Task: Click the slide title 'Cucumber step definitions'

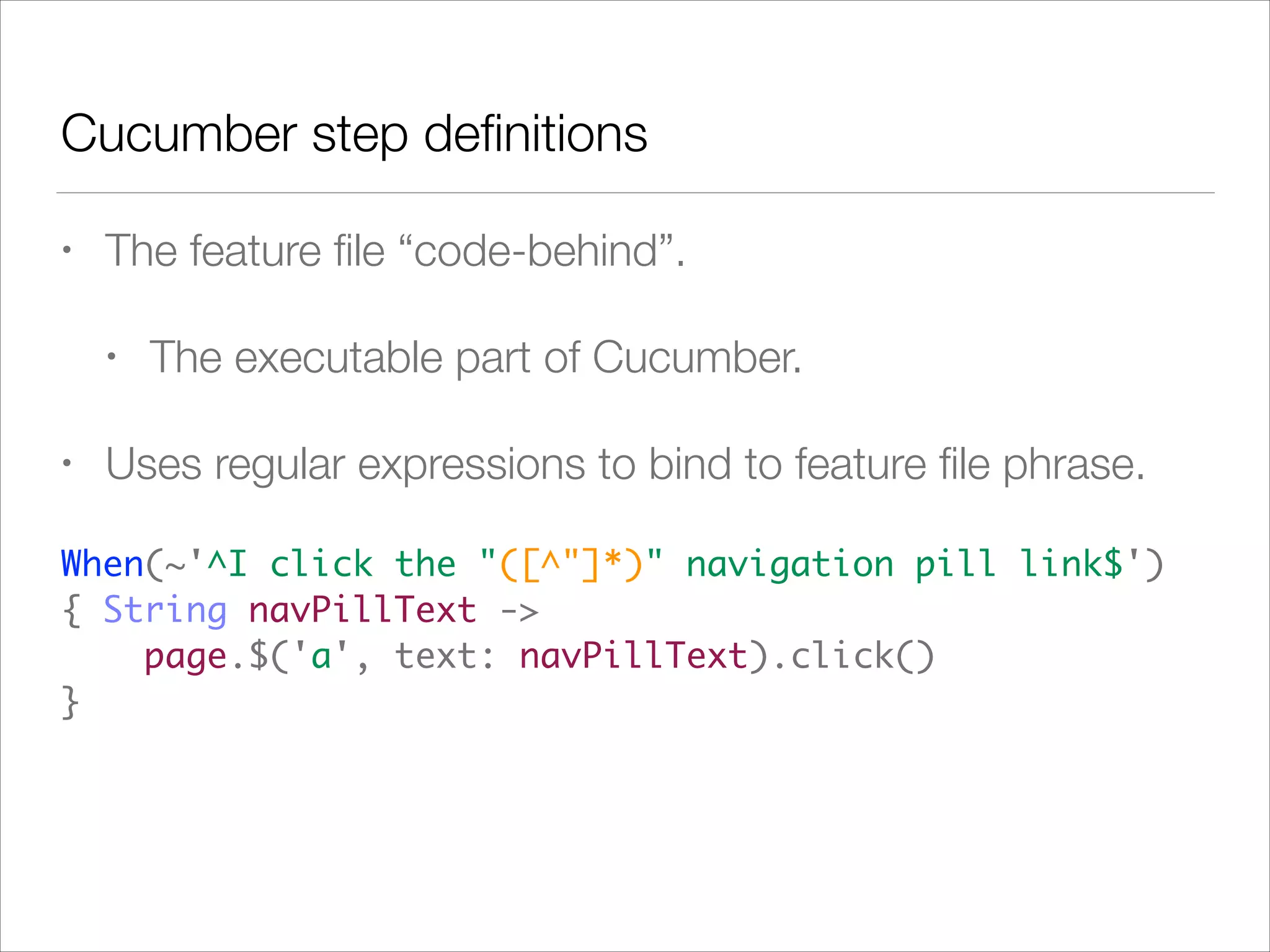Action: (x=353, y=134)
